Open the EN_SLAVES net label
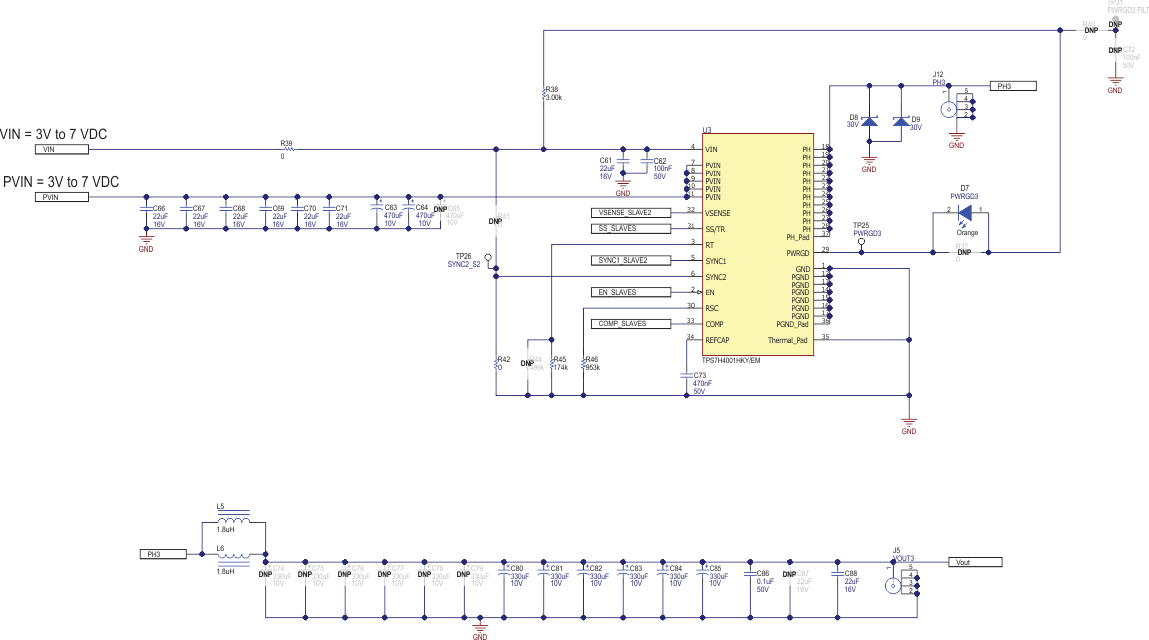The image size is (1149, 640). 630,291
